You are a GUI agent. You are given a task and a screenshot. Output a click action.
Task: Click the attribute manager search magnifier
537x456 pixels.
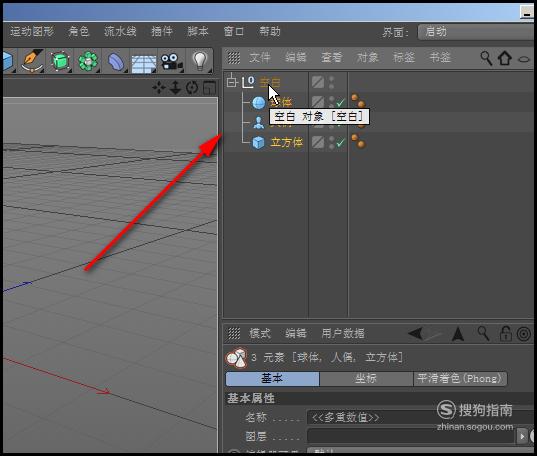tap(484, 333)
